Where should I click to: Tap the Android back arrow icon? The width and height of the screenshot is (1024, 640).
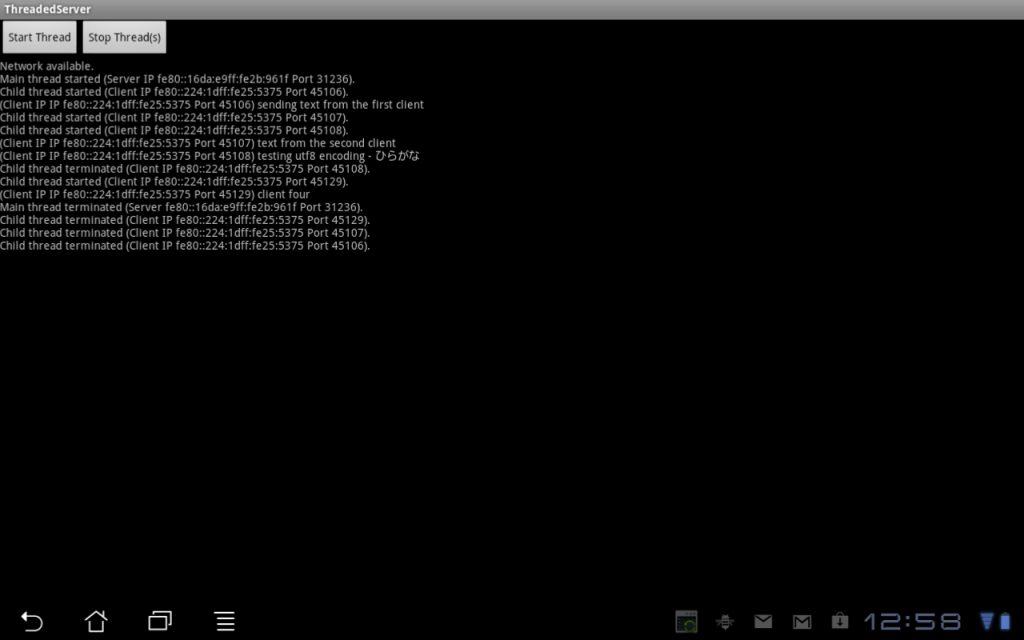click(x=32, y=622)
